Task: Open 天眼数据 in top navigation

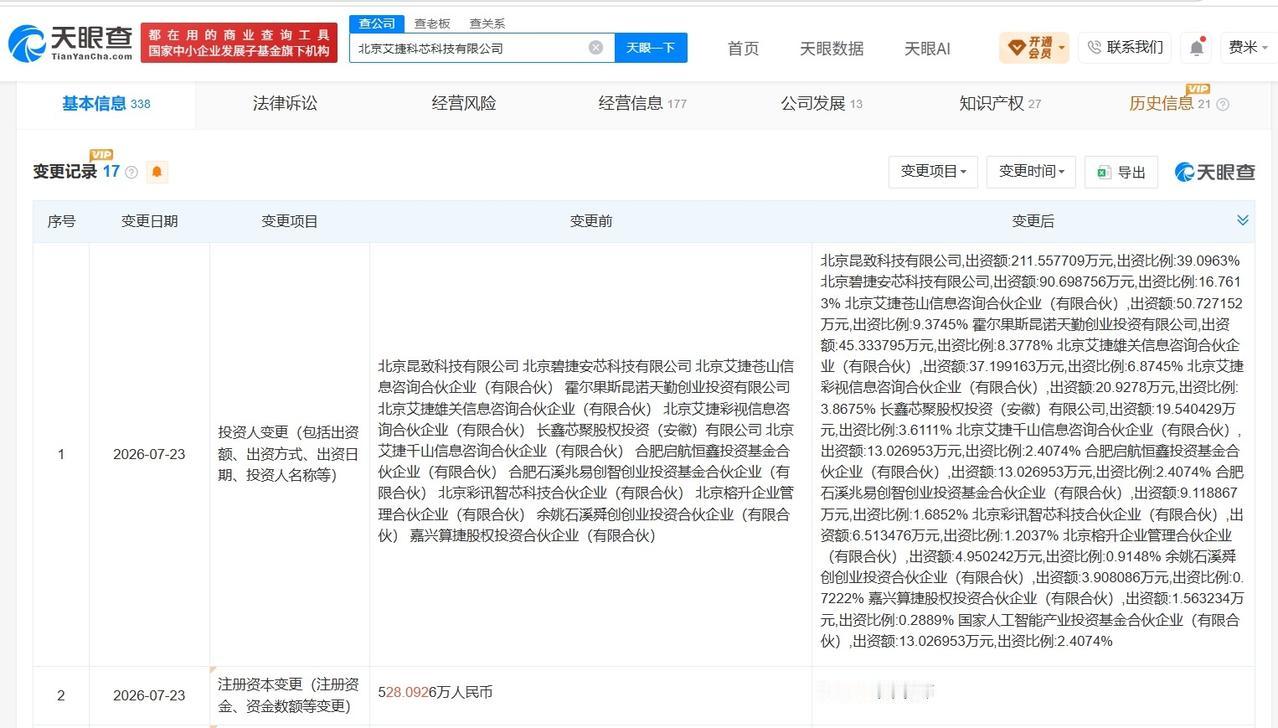Action: [831, 48]
